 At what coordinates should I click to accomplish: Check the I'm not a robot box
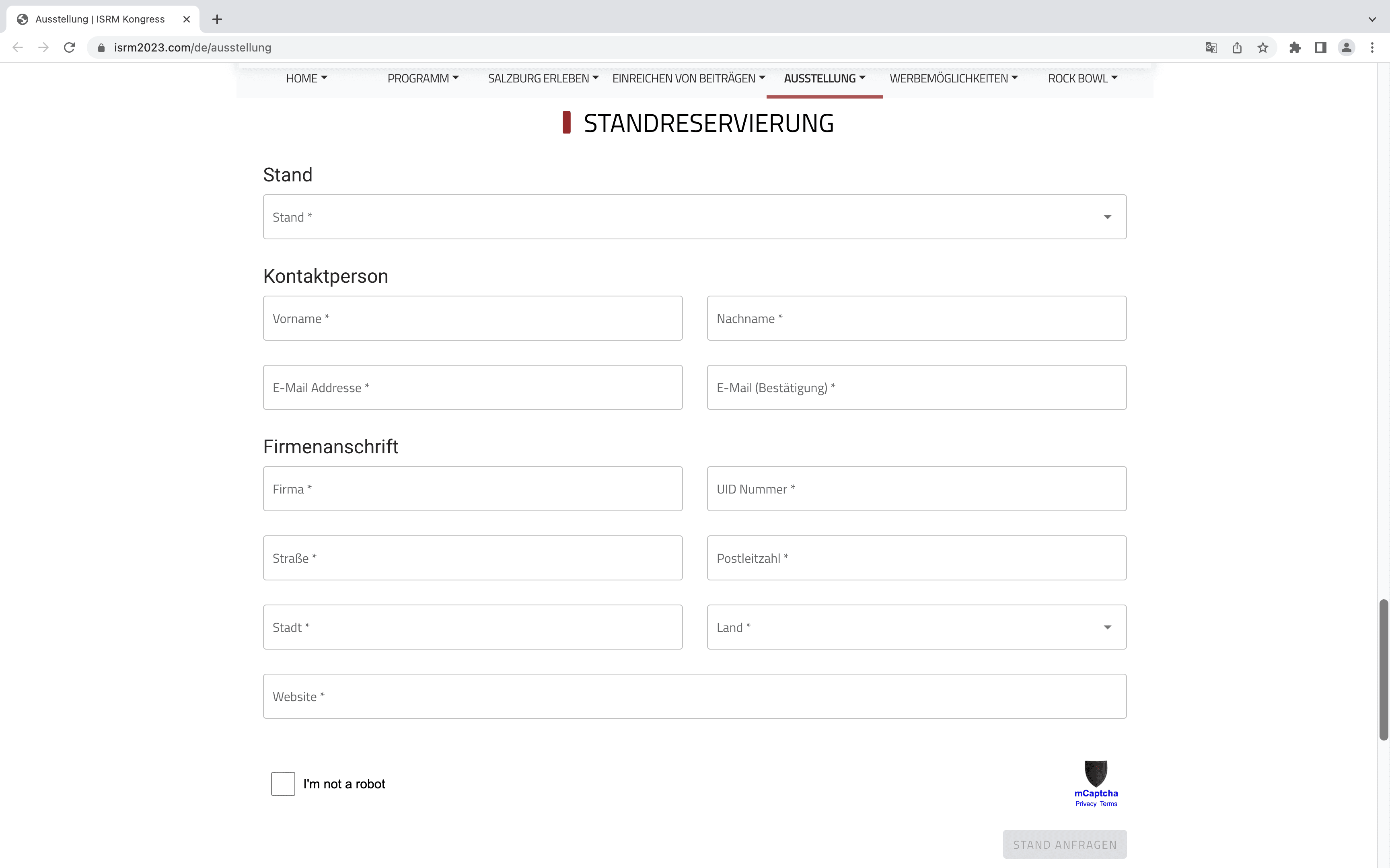click(x=283, y=784)
